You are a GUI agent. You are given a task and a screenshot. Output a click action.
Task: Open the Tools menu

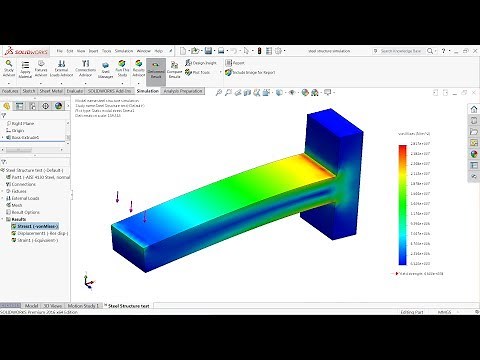106,51
